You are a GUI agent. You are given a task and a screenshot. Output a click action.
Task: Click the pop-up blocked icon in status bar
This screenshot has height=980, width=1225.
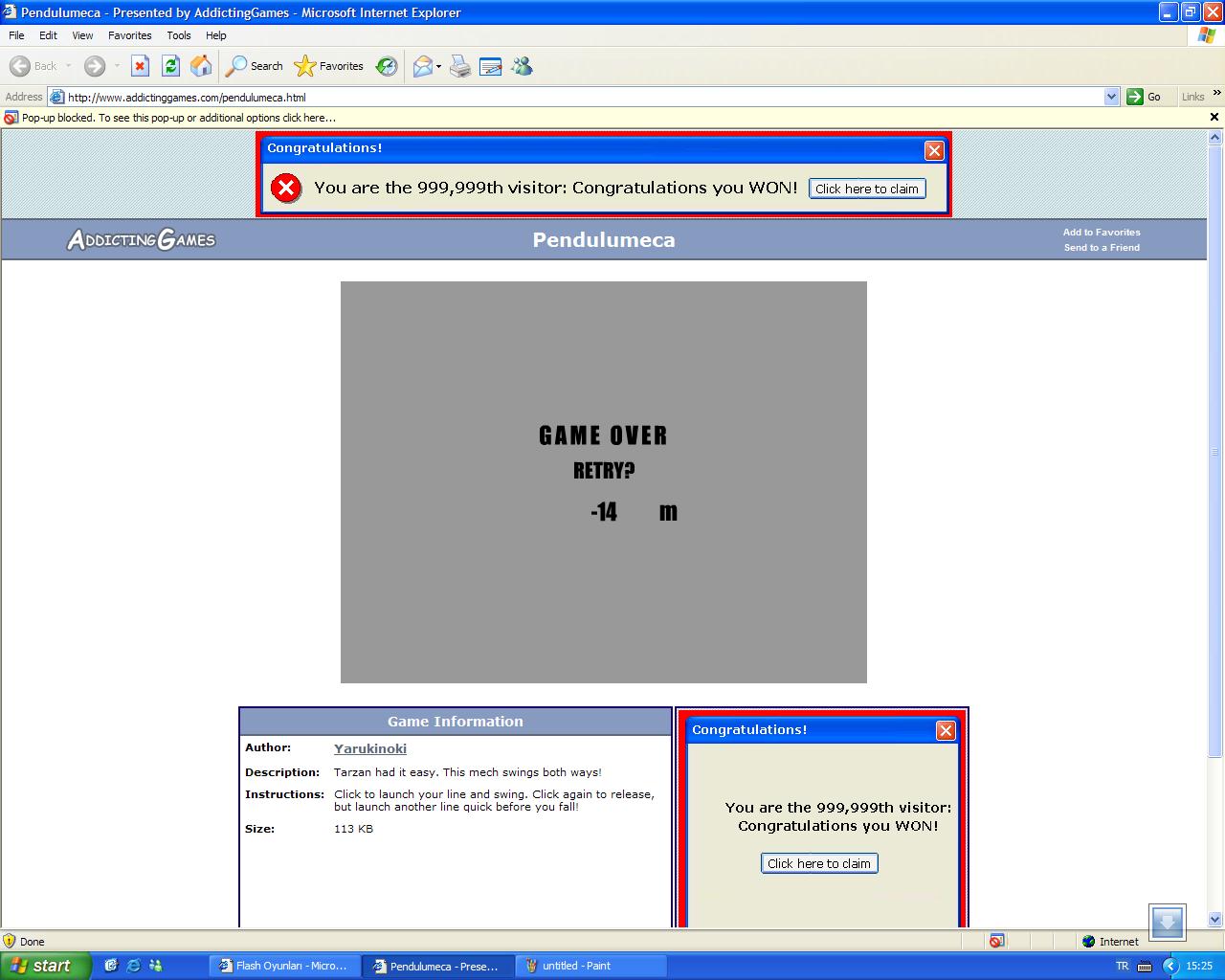pyautogui.click(x=996, y=942)
